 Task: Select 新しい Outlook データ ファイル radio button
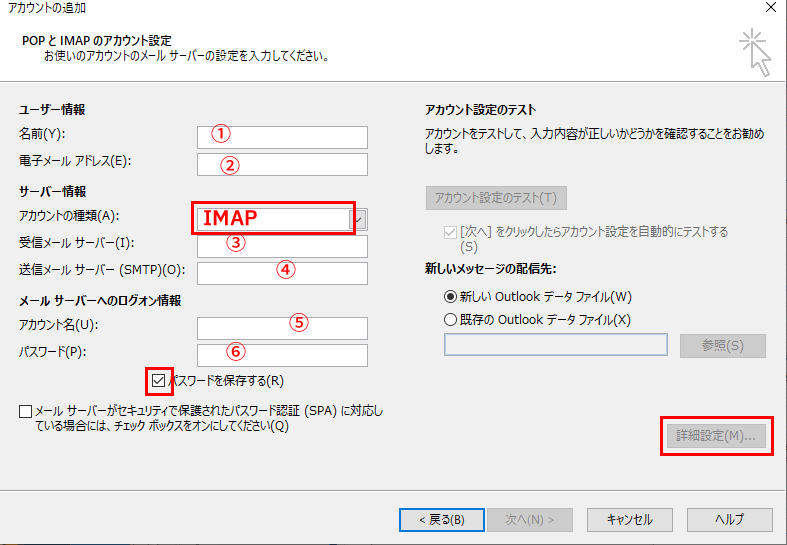pos(449,297)
